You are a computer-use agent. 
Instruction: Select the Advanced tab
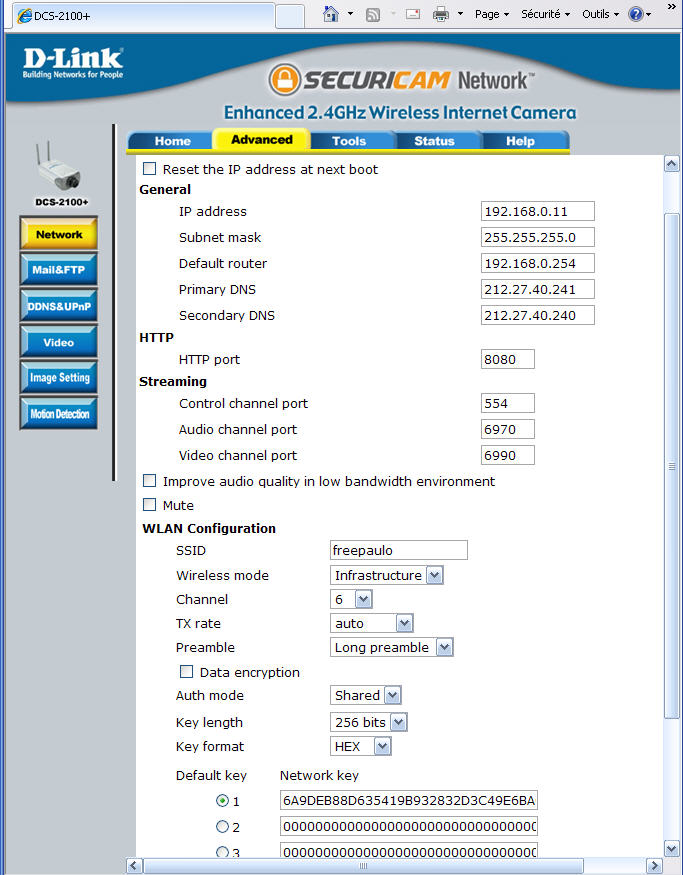[262, 140]
